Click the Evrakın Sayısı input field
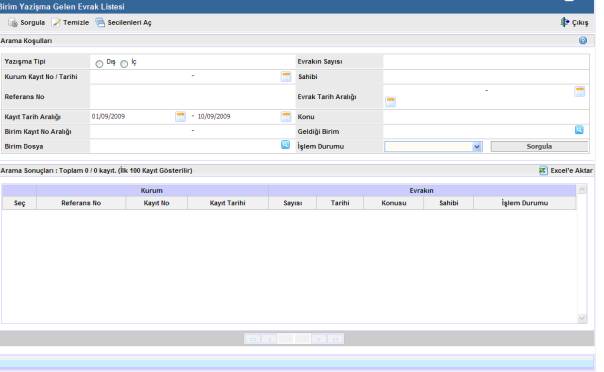Screen dimensions: 604x372 [x=486, y=62]
